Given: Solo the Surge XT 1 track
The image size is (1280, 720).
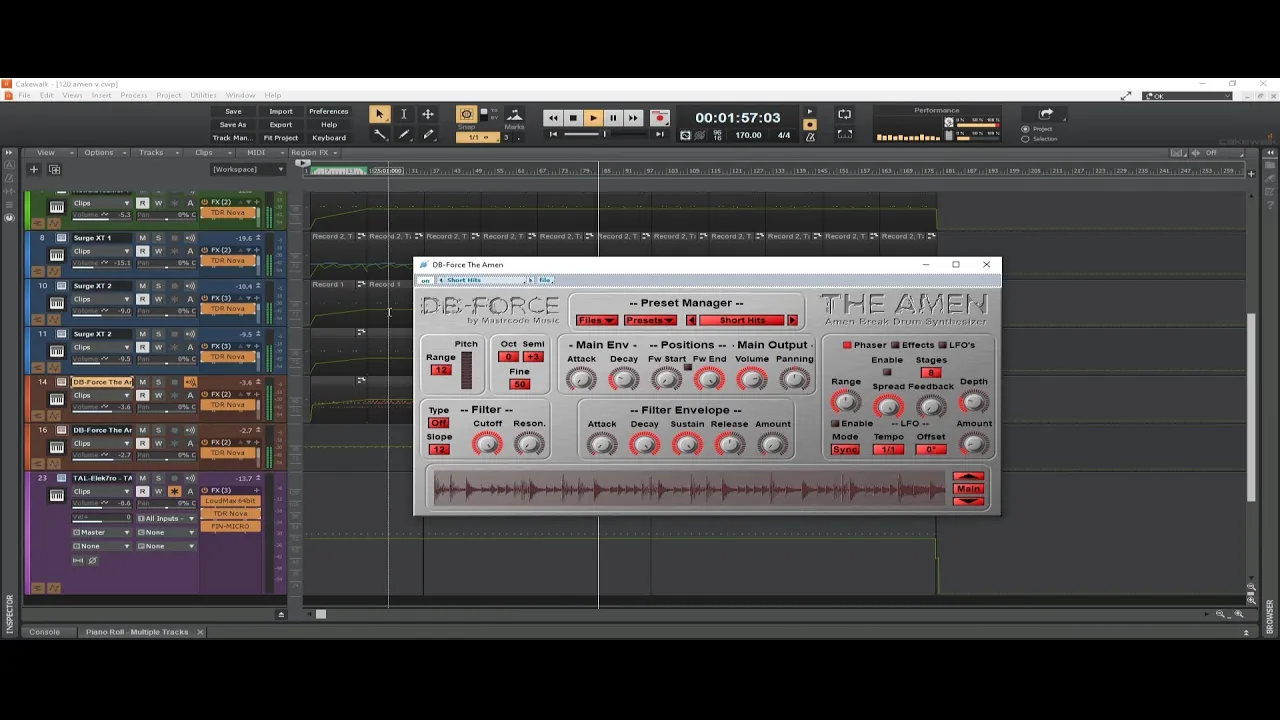Looking at the screenshot, I should [x=158, y=238].
